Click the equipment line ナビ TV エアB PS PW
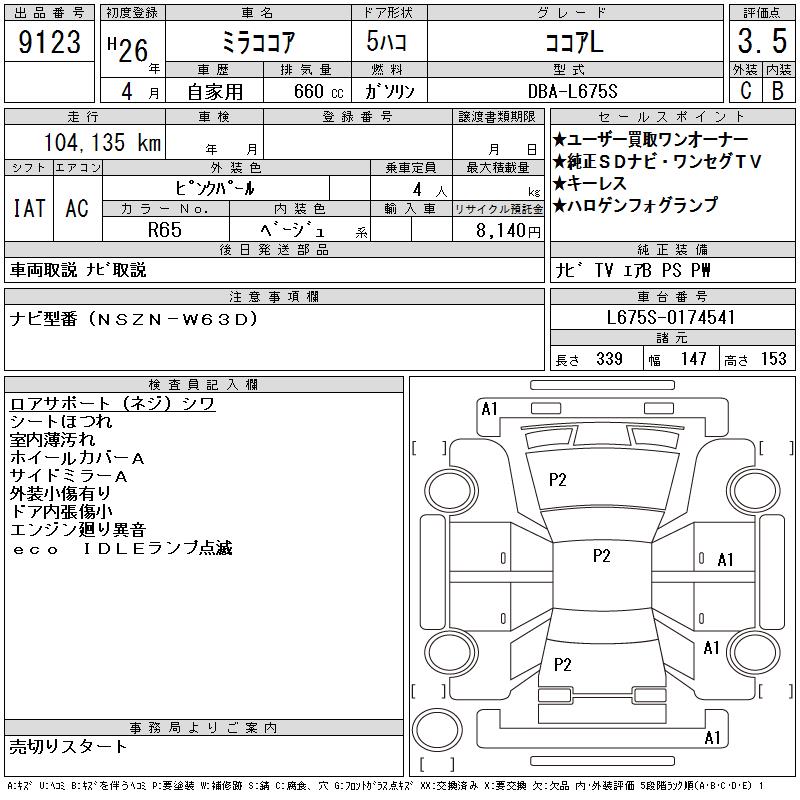Viewport: 800px width, 800px height. click(x=632, y=270)
